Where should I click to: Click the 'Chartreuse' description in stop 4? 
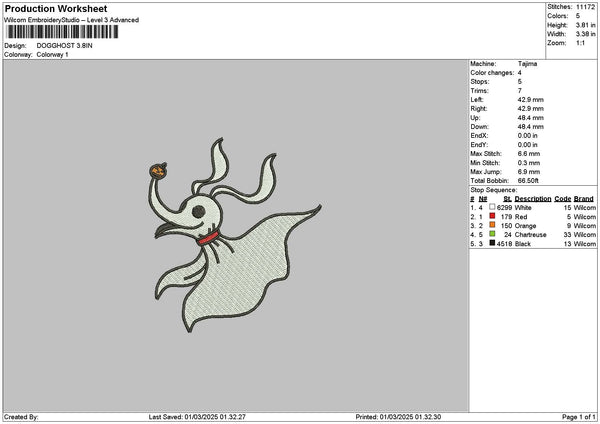pos(531,235)
